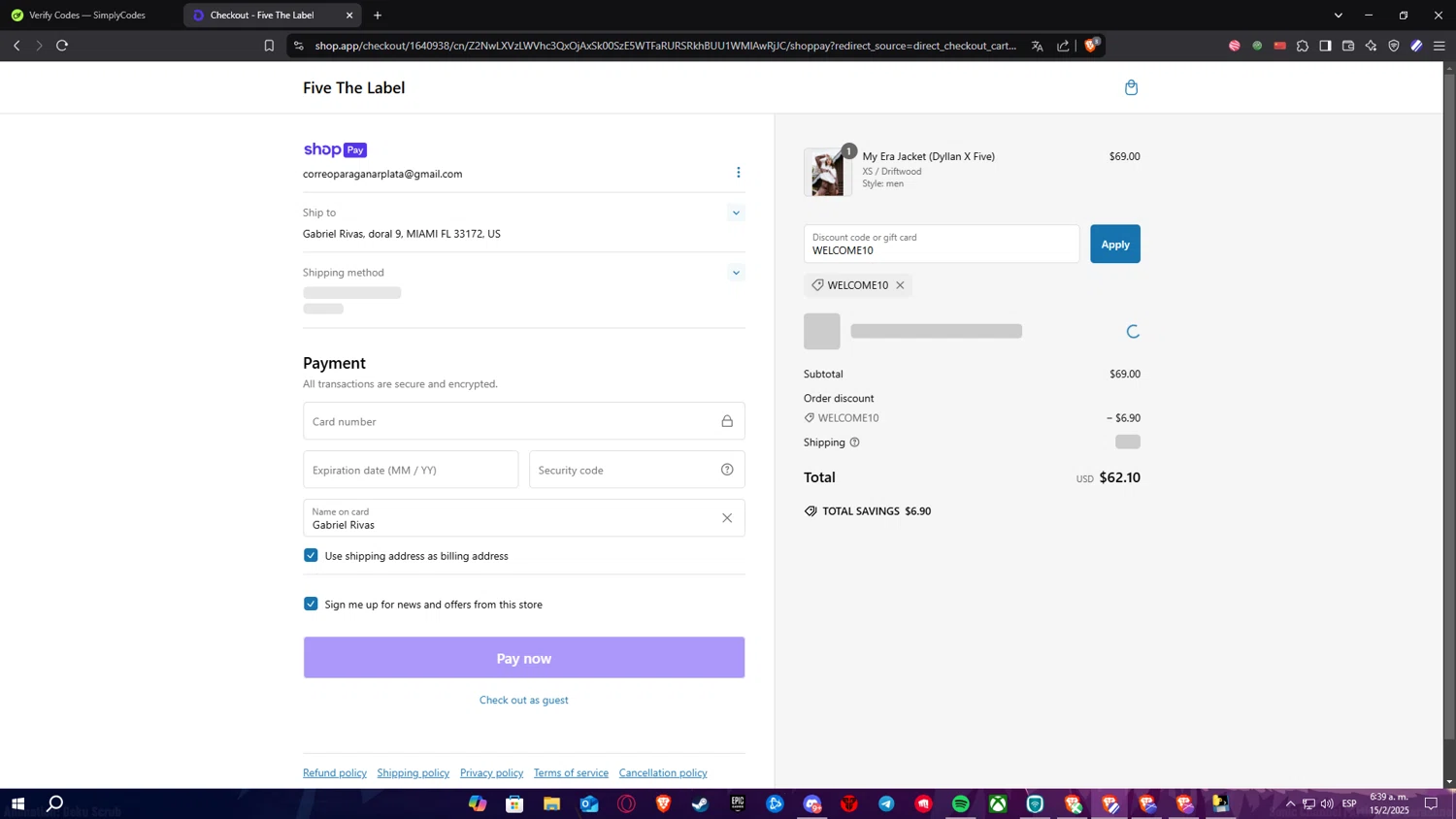
Task: Open Steam from the taskbar
Action: pos(700,803)
